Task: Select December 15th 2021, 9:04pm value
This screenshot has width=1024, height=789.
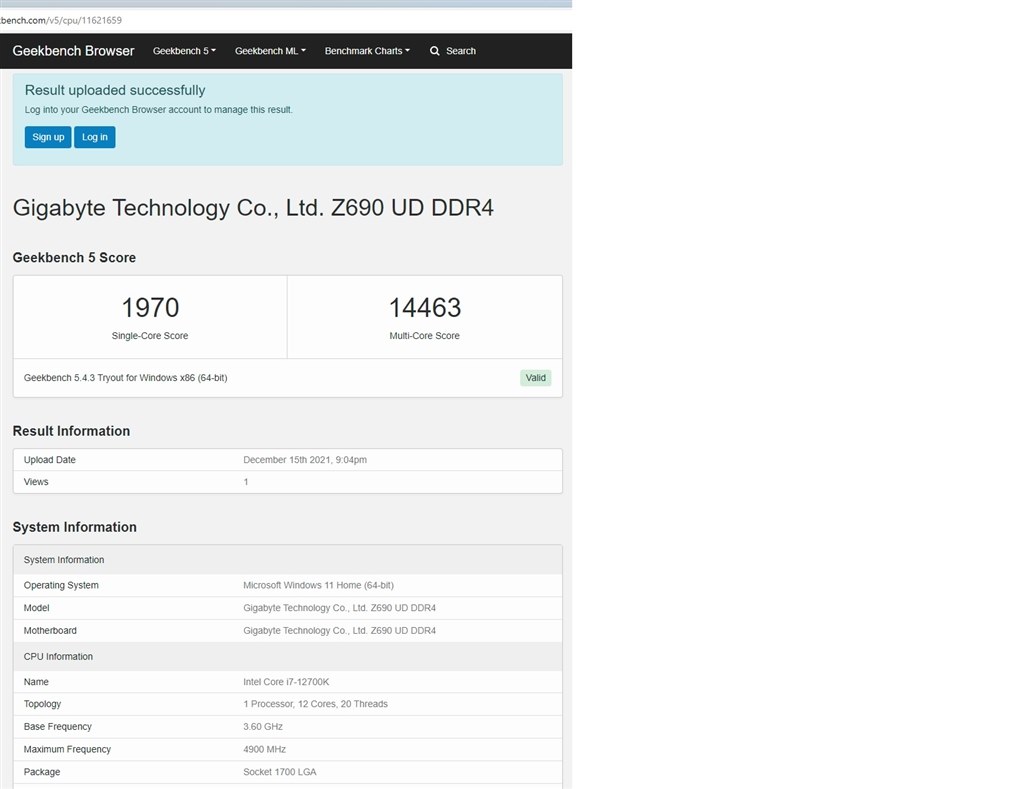Action: pos(305,460)
